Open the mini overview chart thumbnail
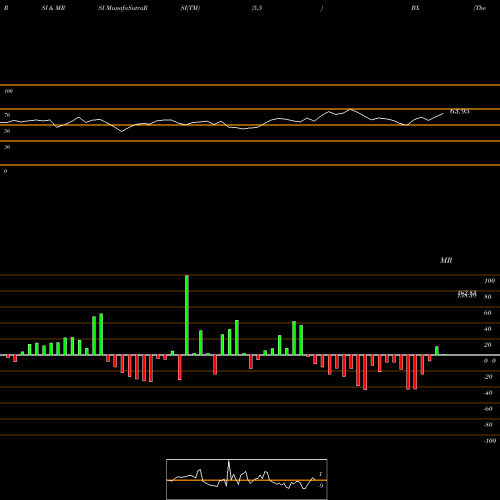 247,479
